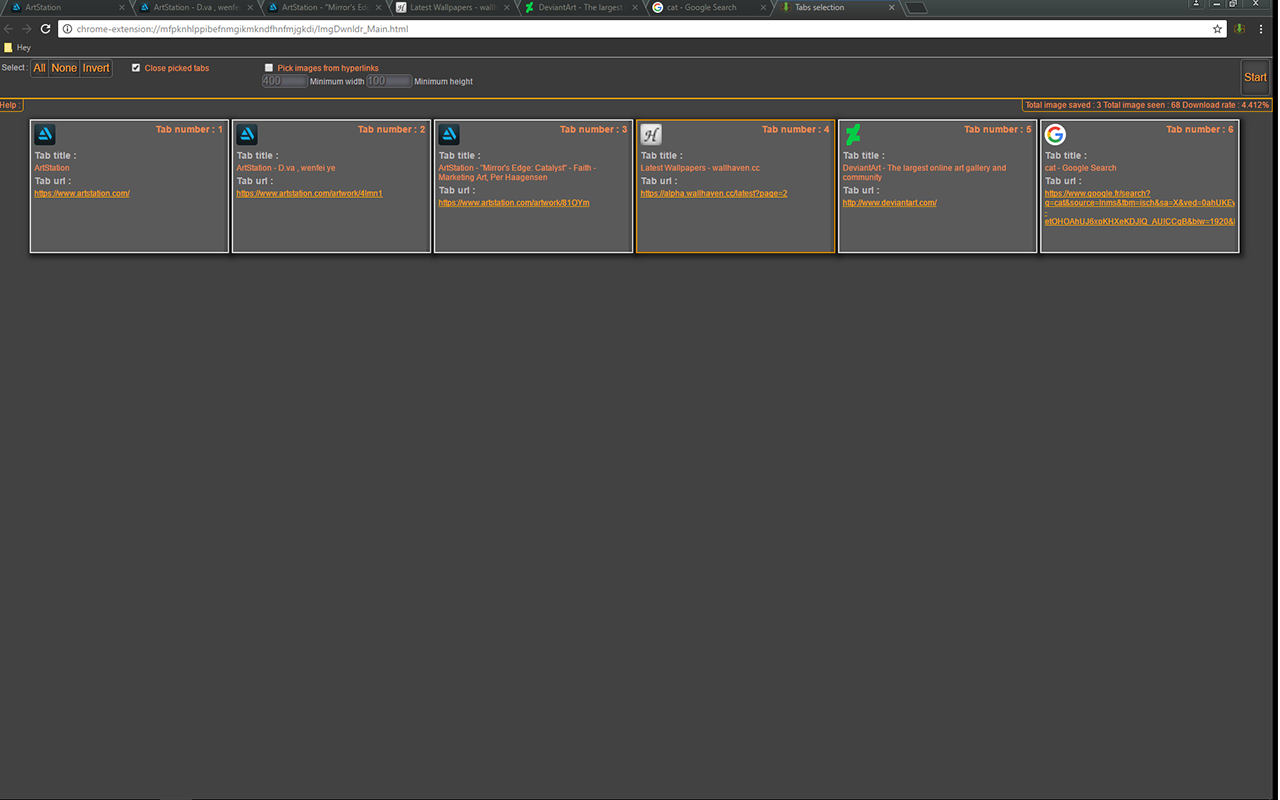Click the Minimum height input field
This screenshot has width=1280, height=800.
tap(389, 81)
